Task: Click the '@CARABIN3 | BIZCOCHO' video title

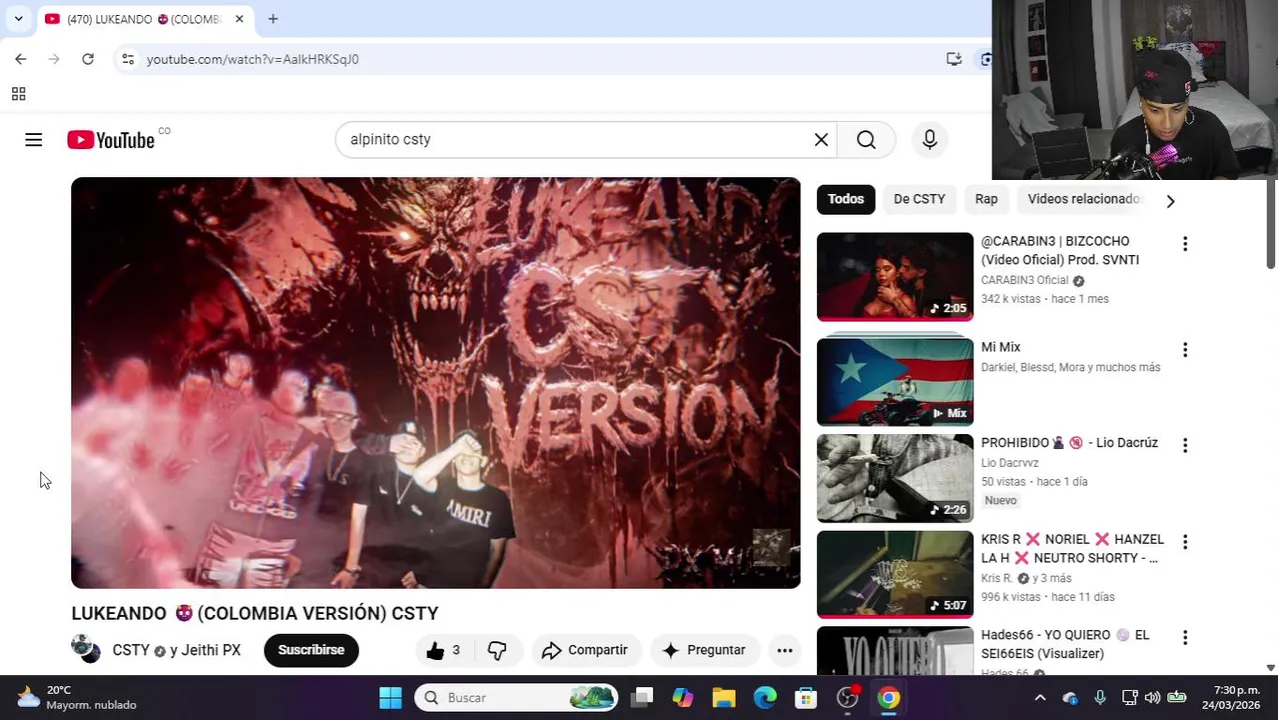Action: coord(1060,250)
